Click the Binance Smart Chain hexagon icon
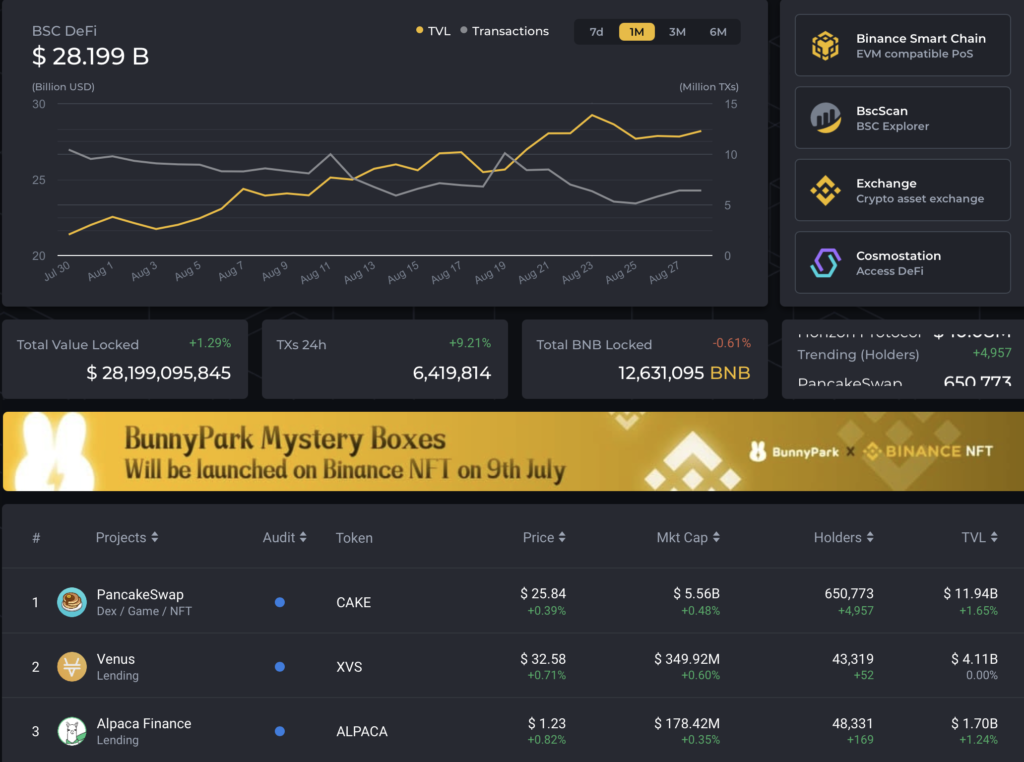Screen dimensions: 1024x762 pos(824,44)
